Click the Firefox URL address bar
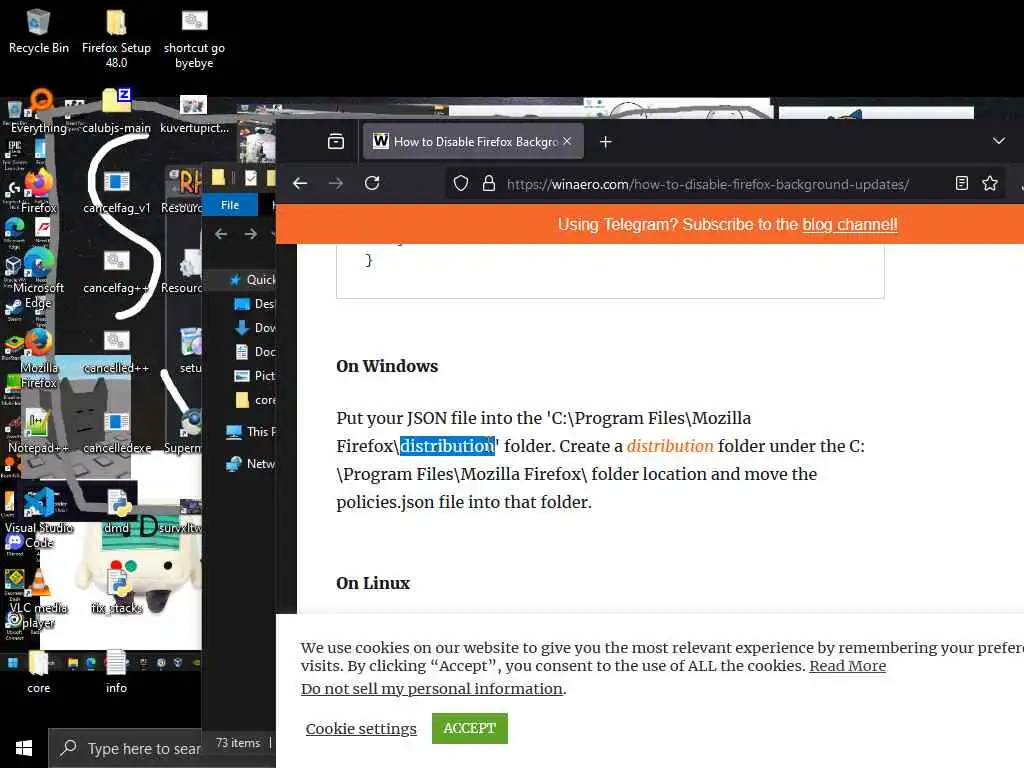The image size is (1024, 768). (x=707, y=184)
